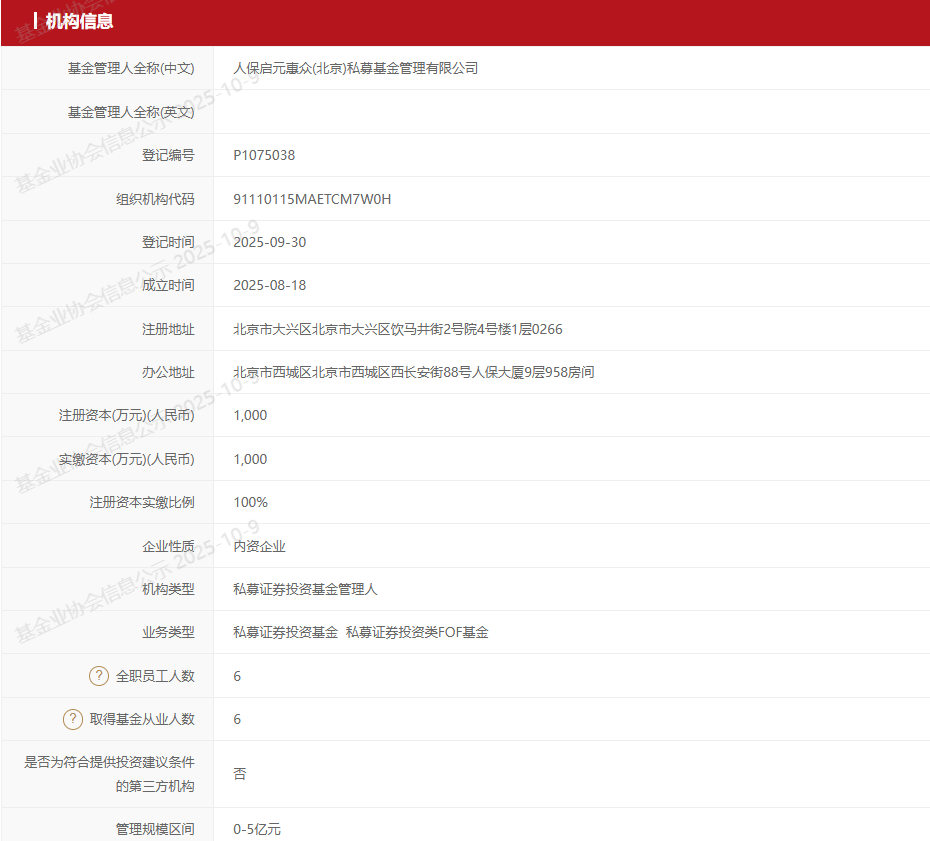
Task: Click registration number P1075038
Action: [x=264, y=155]
